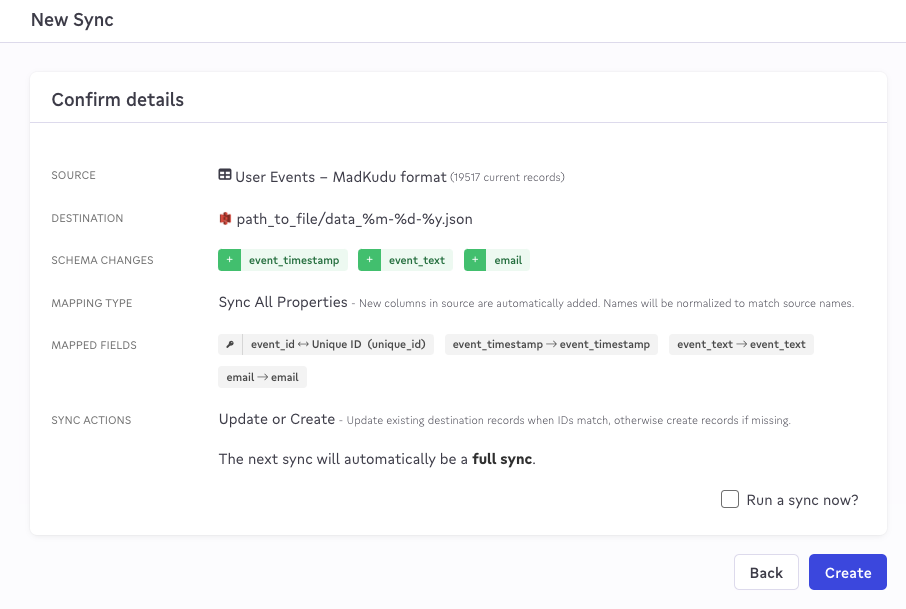Select the email schema change tag
Screen dimensions: 906x609
[x=497, y=260]
